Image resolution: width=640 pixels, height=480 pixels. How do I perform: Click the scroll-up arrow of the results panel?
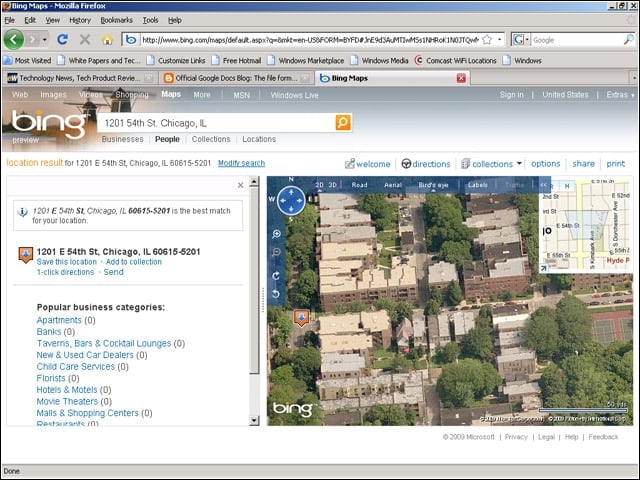coord(254,181)
